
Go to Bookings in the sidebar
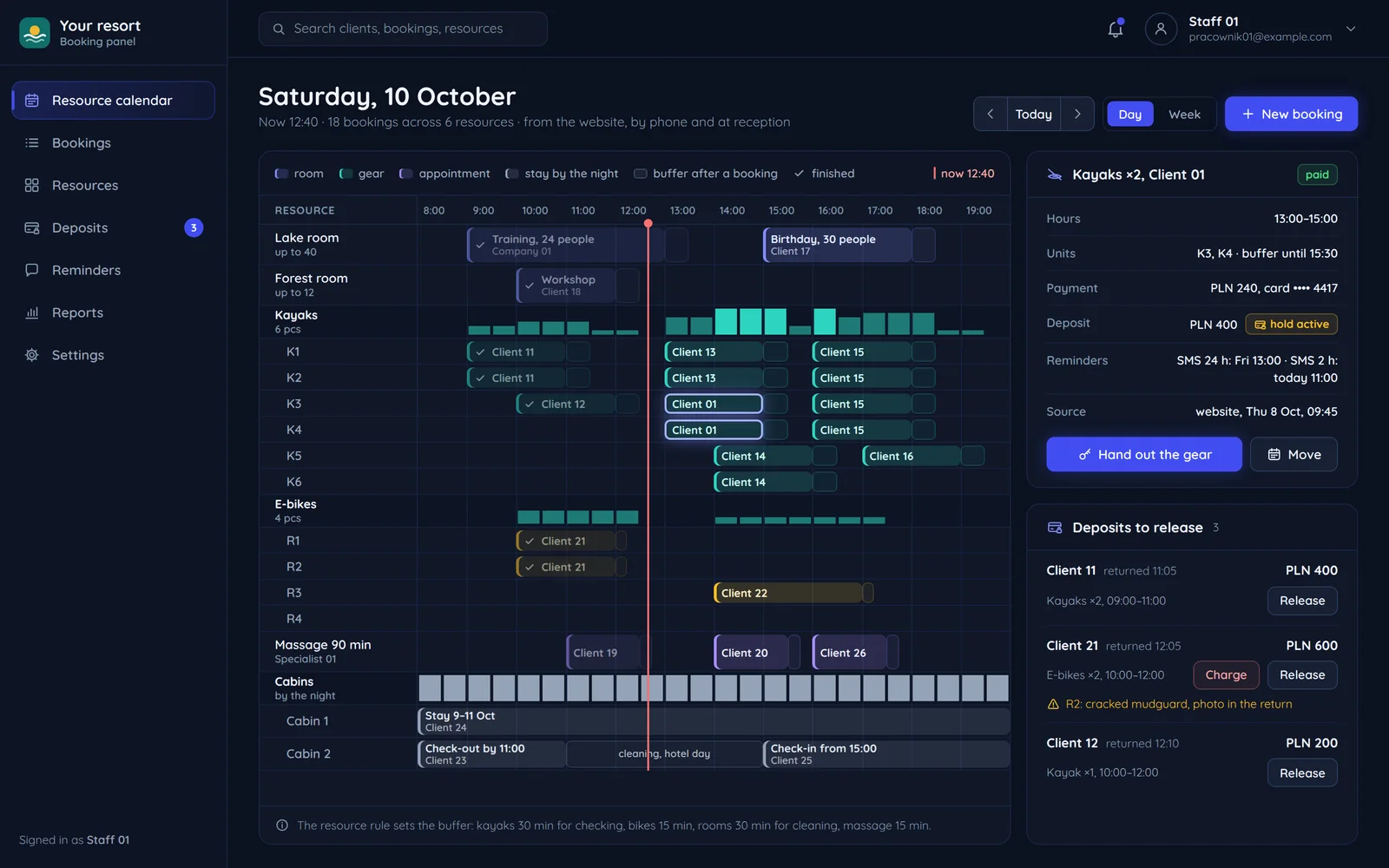(x=113, y=143)
